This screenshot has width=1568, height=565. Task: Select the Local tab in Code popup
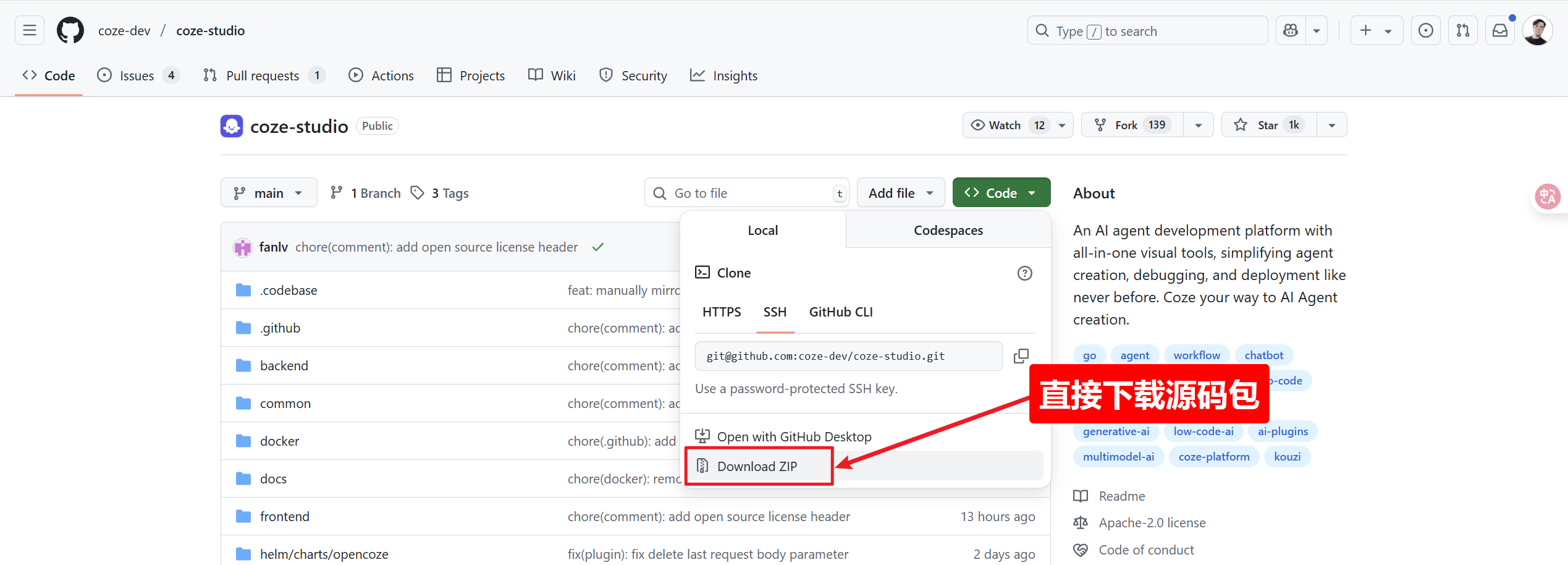763,230
